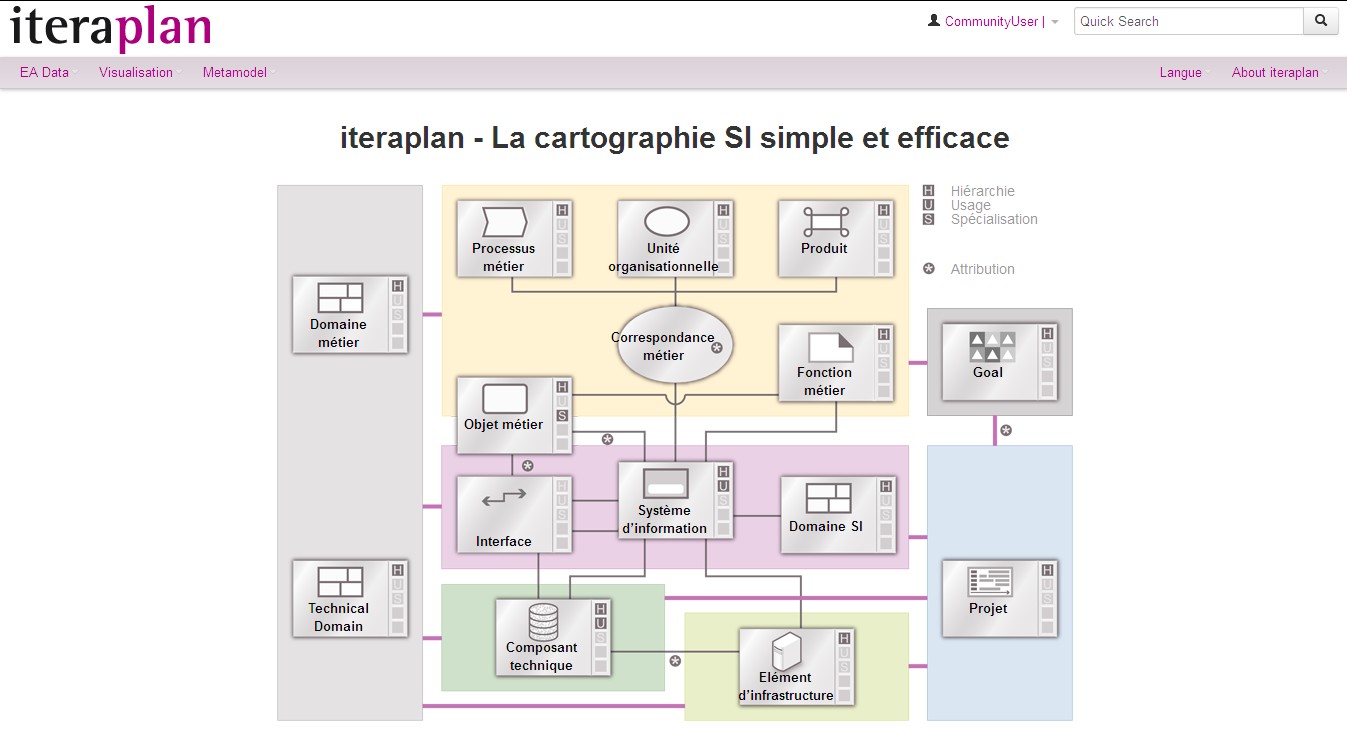Image resolution: width=1347 pixels, height=737 pixels.
Task: Click the search magnifier button
Action: pos(1321,21)
